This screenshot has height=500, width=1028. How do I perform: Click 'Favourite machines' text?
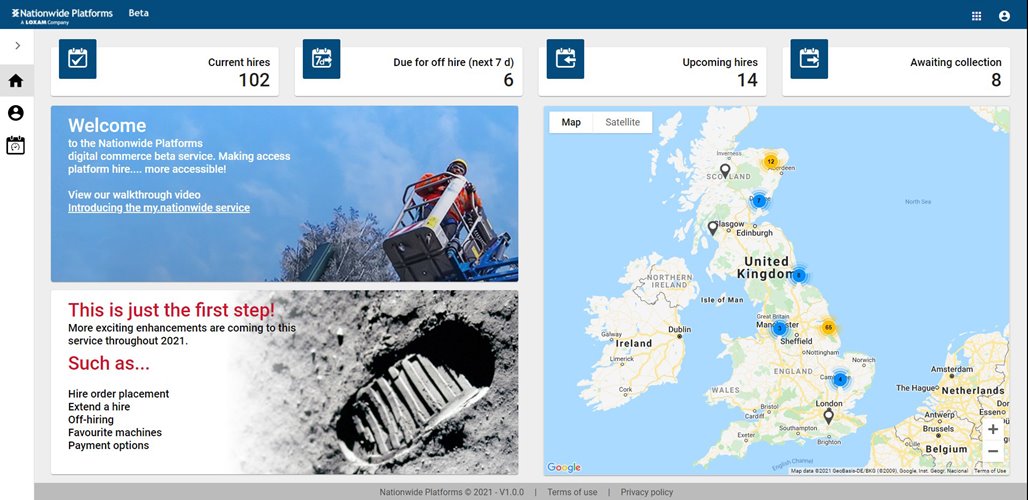coord(115,433)
